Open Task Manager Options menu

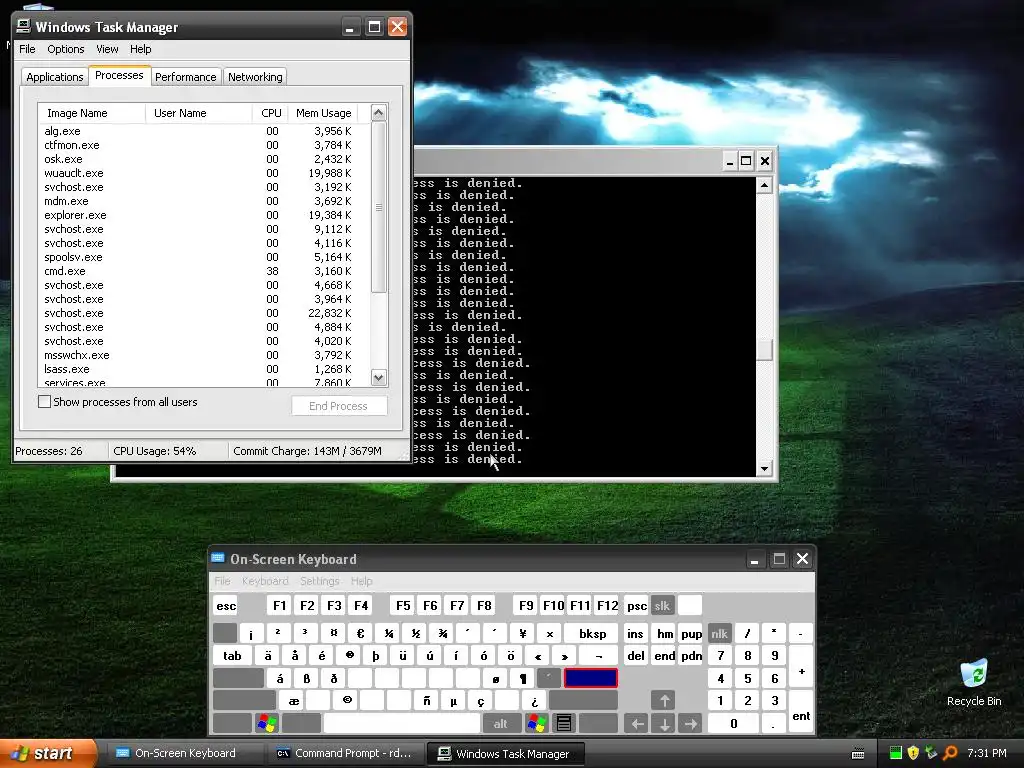[65, 49]
